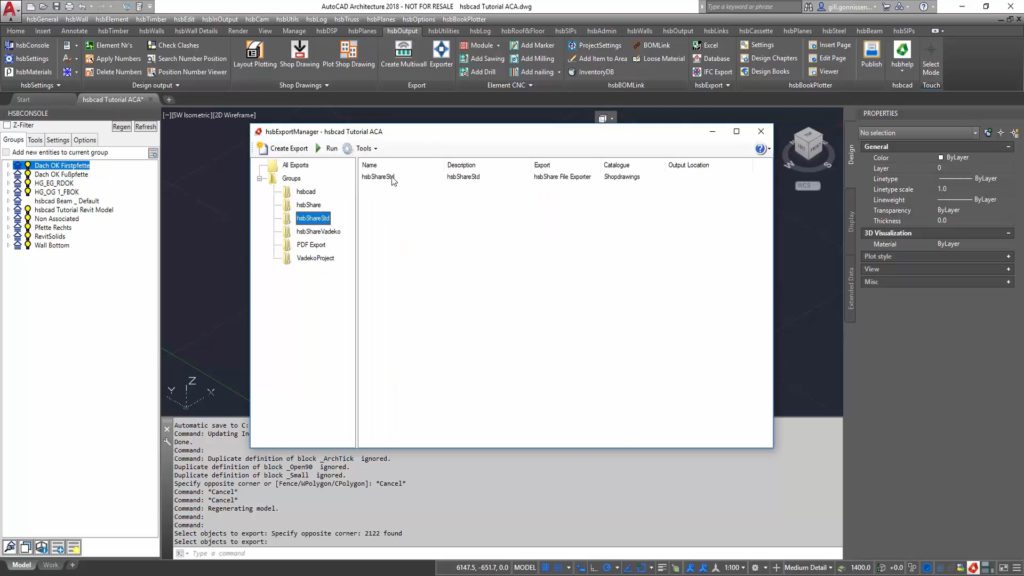Click Insert Page in hsbBookPlotter
This screenshot has width=1024, height=576.
829,45
